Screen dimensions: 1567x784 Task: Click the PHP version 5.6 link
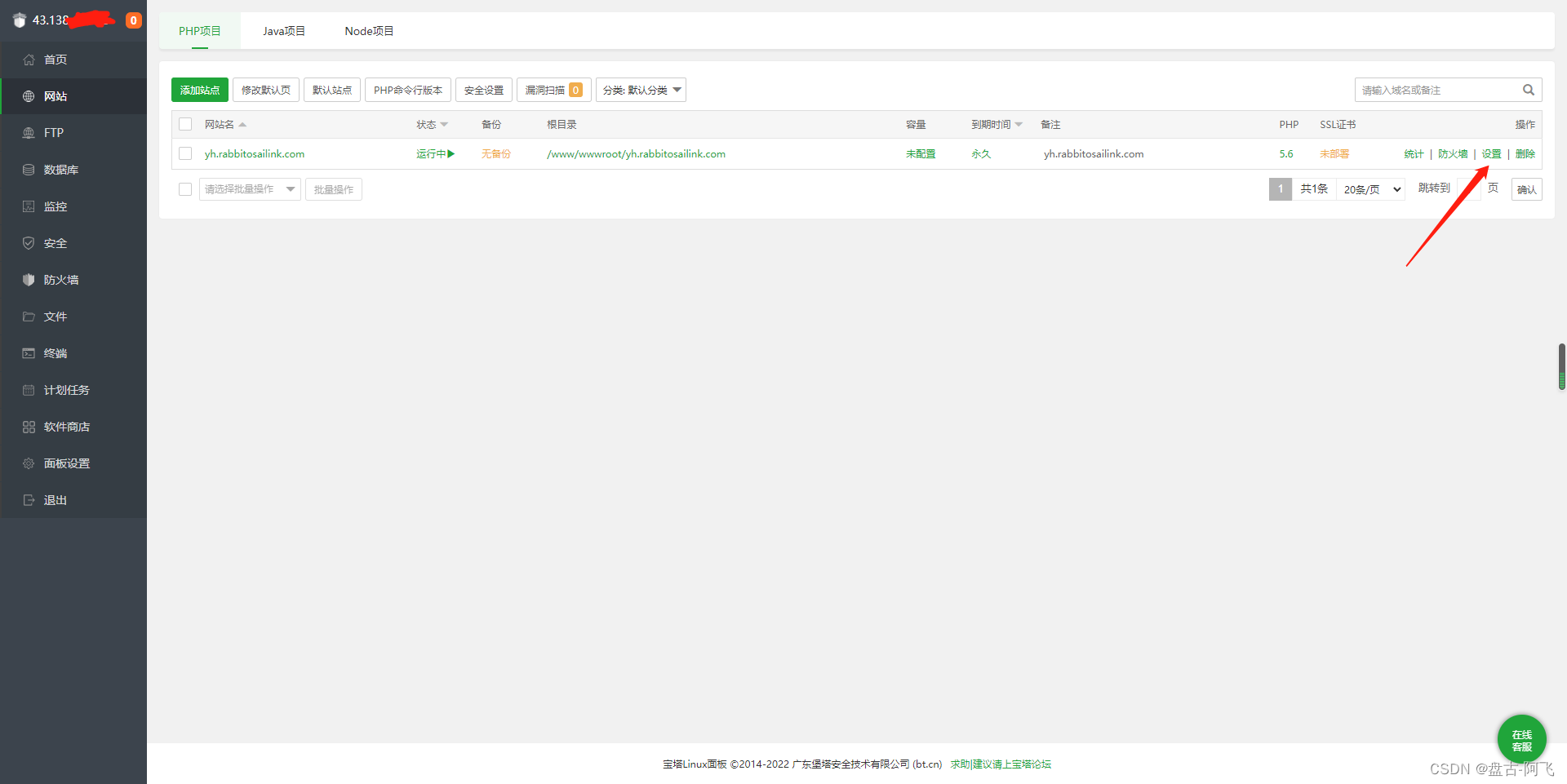pyautogui.click(x=1286, y=153)
